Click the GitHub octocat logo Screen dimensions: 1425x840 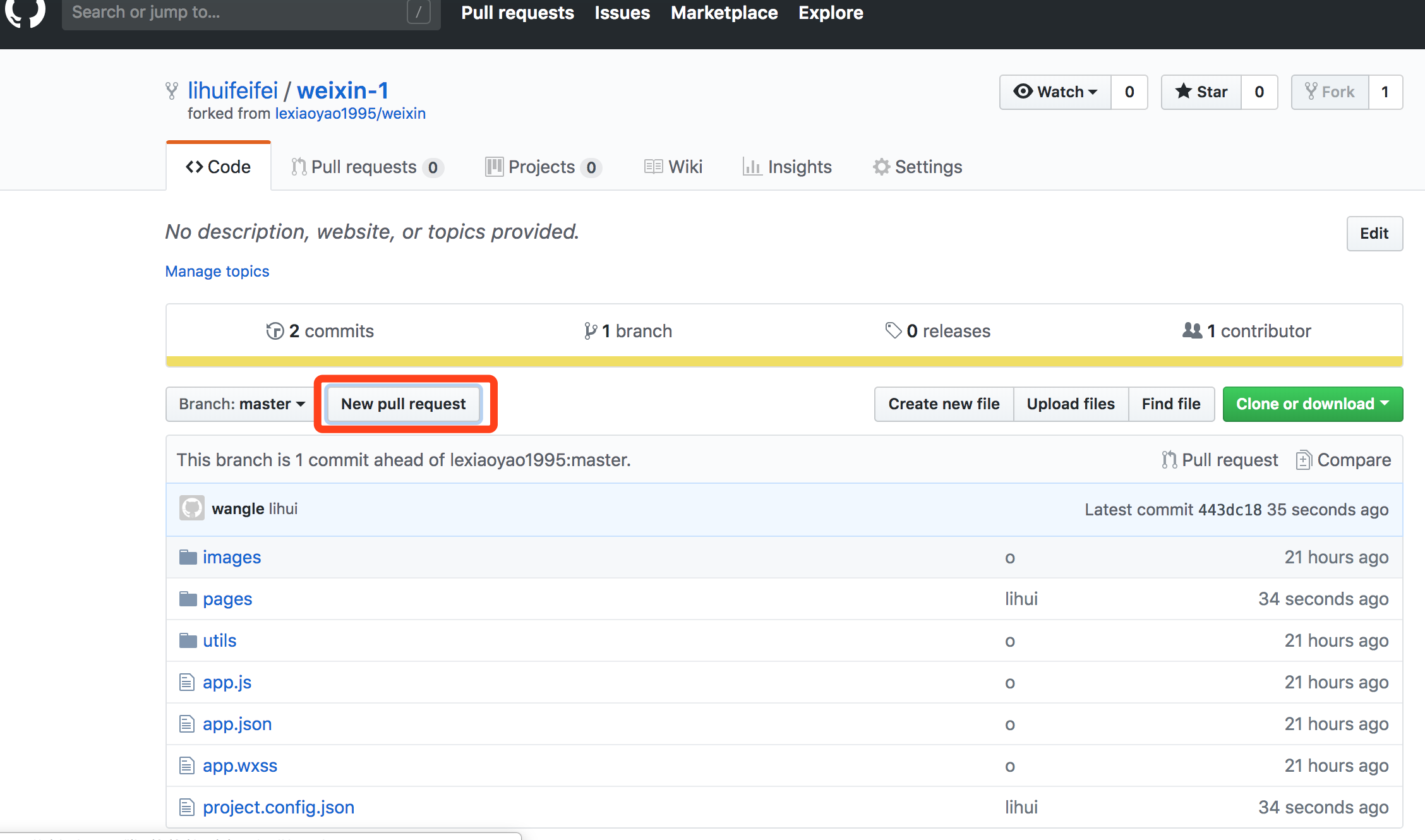pyautogui.click(x=25, y=12)
